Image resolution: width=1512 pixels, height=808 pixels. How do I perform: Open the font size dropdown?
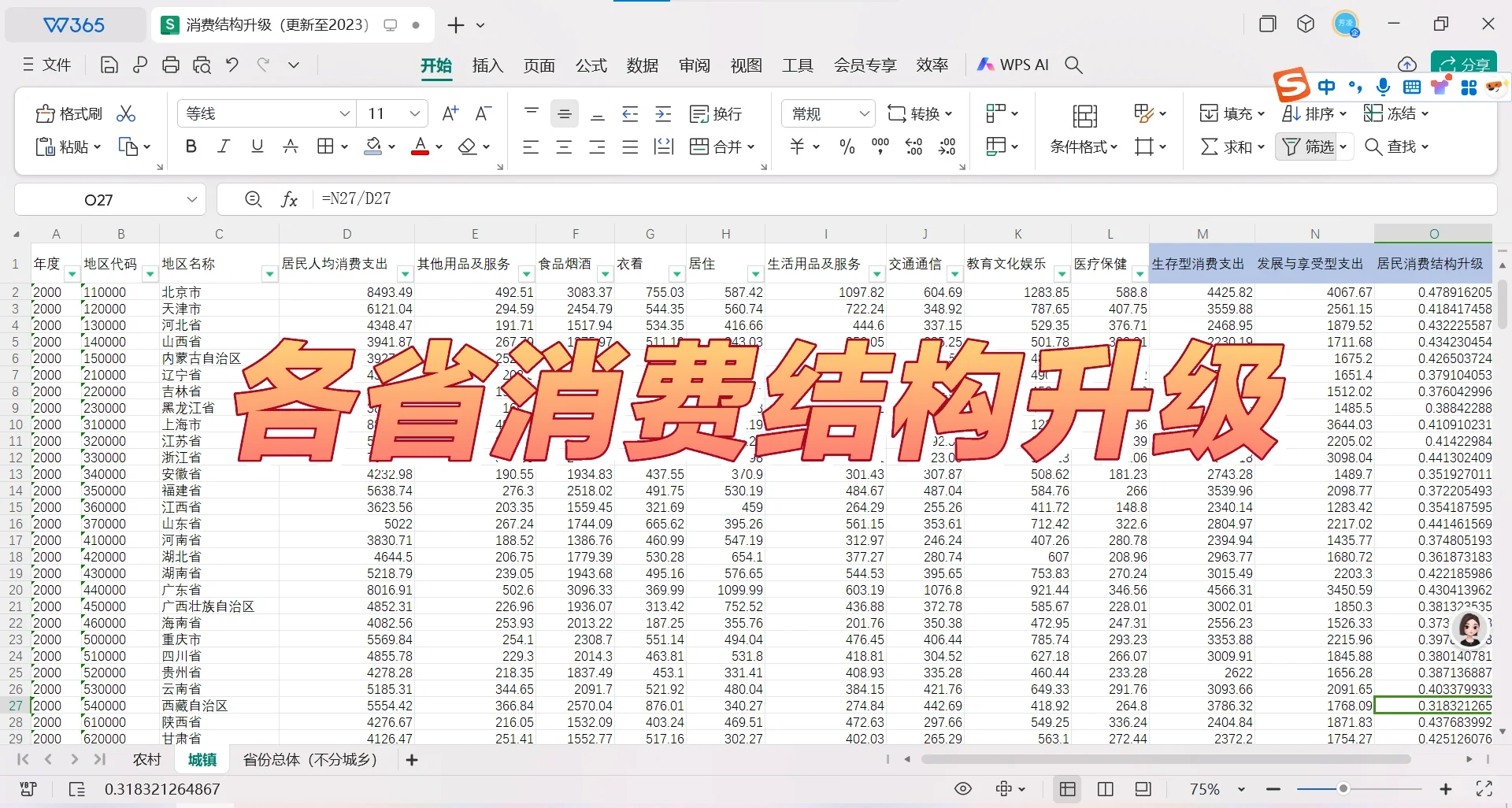[x=414, y=114]
